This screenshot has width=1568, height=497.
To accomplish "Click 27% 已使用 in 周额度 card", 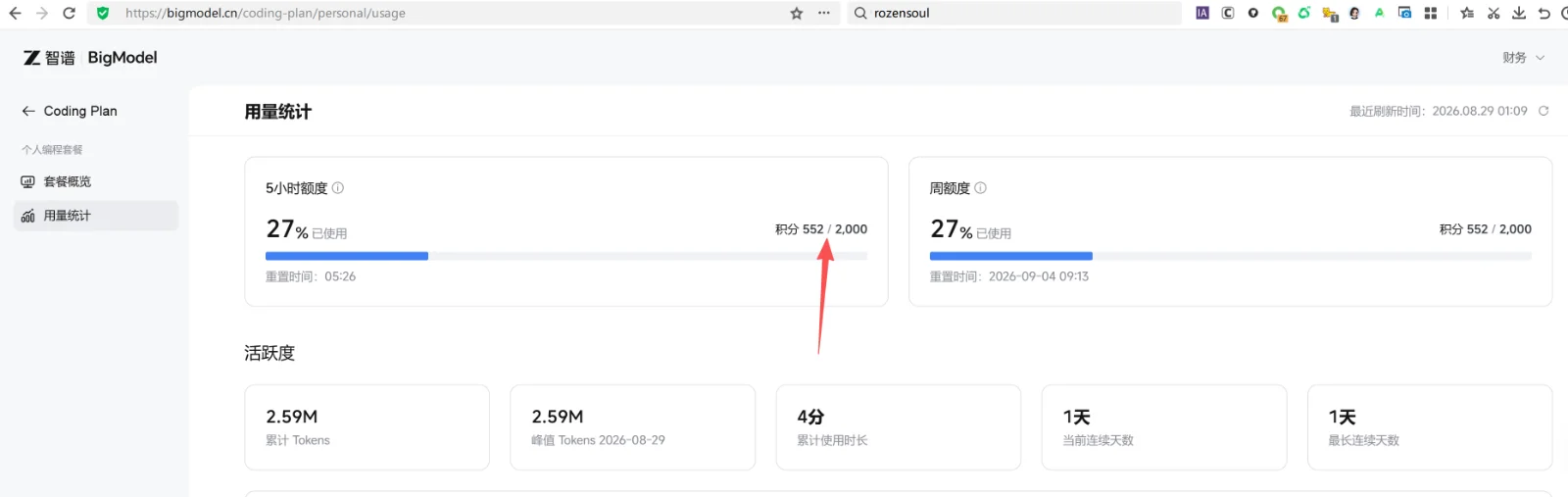I will (971, 229).
